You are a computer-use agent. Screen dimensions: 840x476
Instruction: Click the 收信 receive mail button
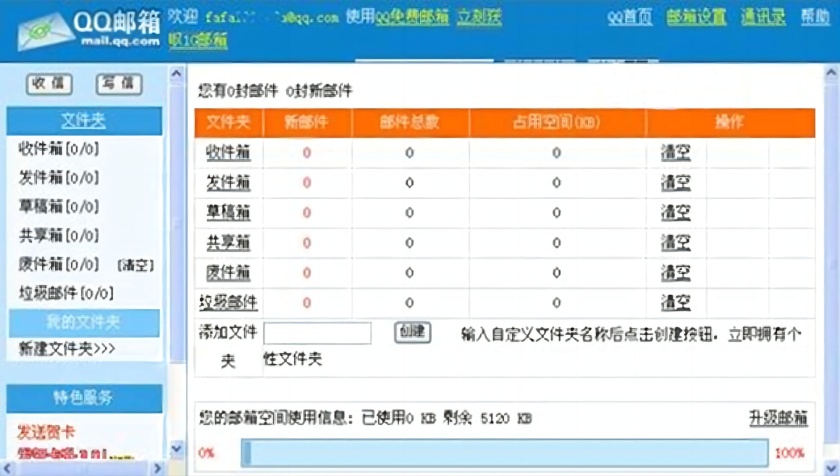tap(48, 84)
